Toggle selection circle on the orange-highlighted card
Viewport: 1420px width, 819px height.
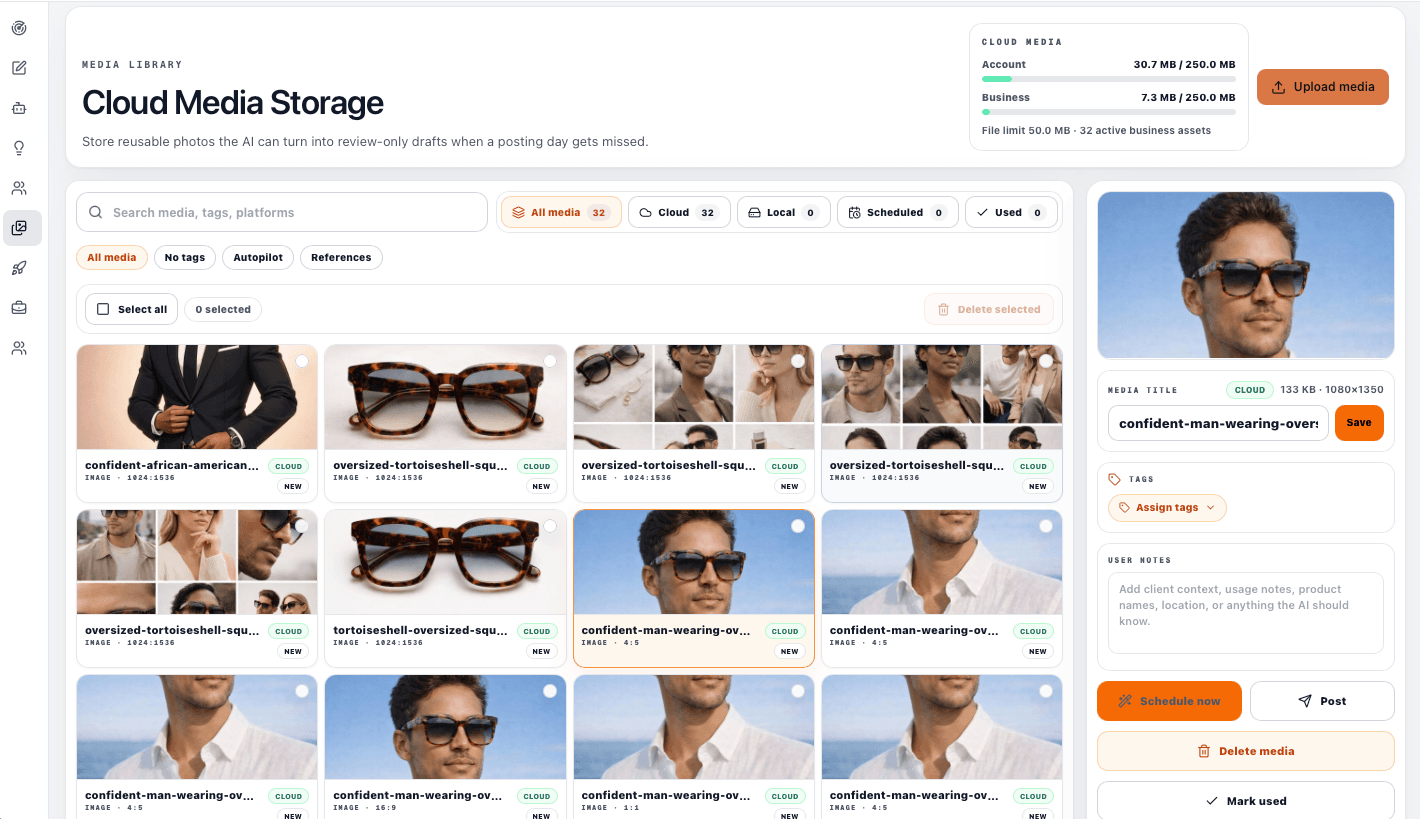tap(798, 526)
